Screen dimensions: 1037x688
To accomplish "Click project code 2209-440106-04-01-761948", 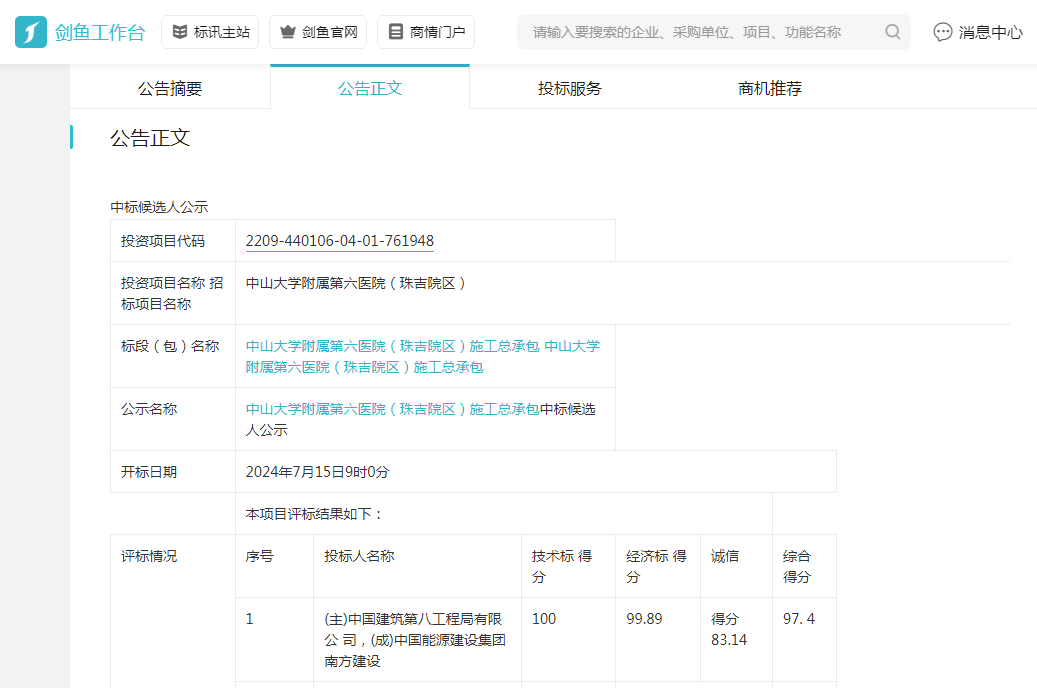I will [340, 241].
